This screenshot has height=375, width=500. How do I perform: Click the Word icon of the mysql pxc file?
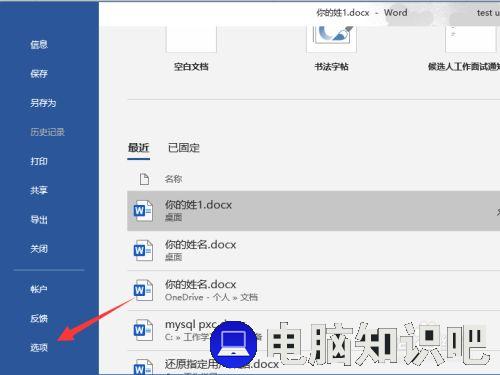pyautogui.click(x=143, y=330)
